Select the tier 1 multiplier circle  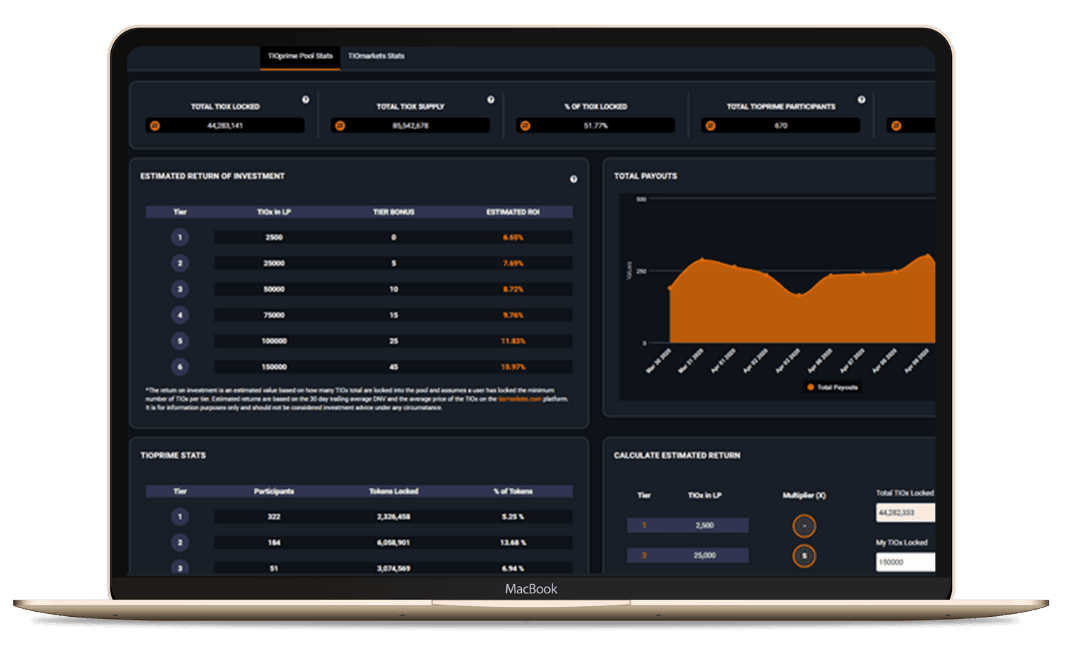click(x=803, y=526)
